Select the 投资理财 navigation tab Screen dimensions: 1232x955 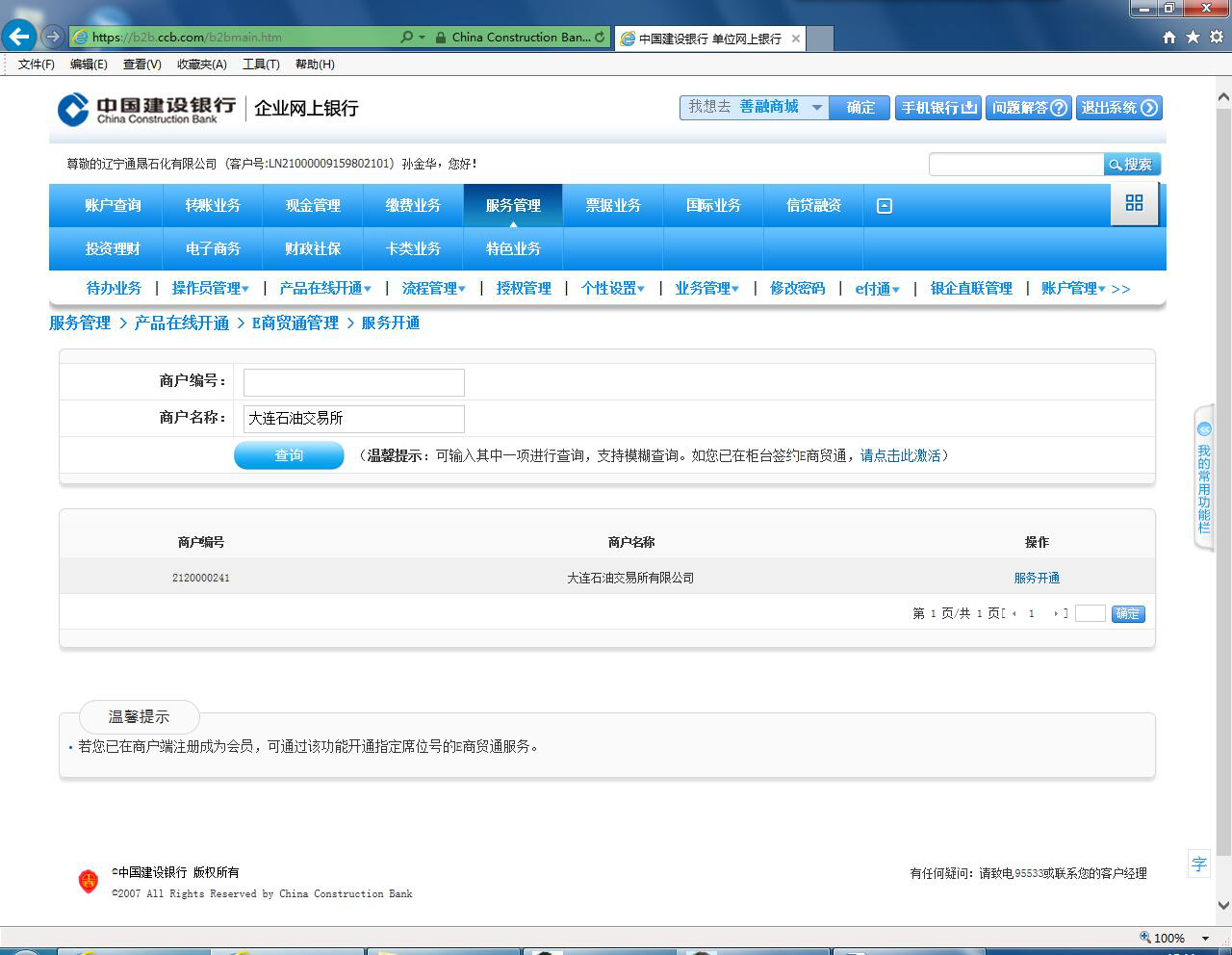point(113,249)
